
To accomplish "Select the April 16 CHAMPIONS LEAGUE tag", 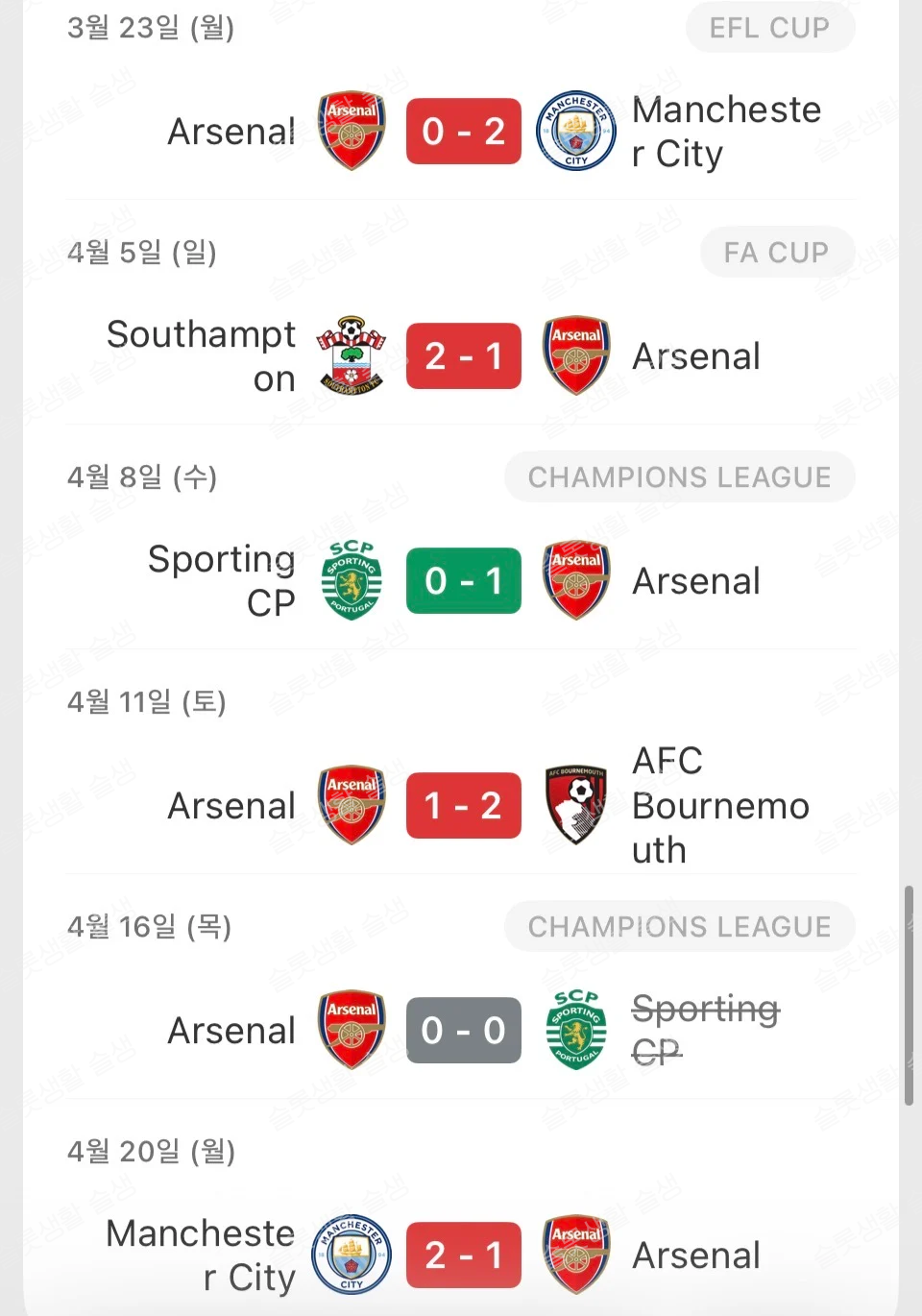I will click(x=679, y=927).
